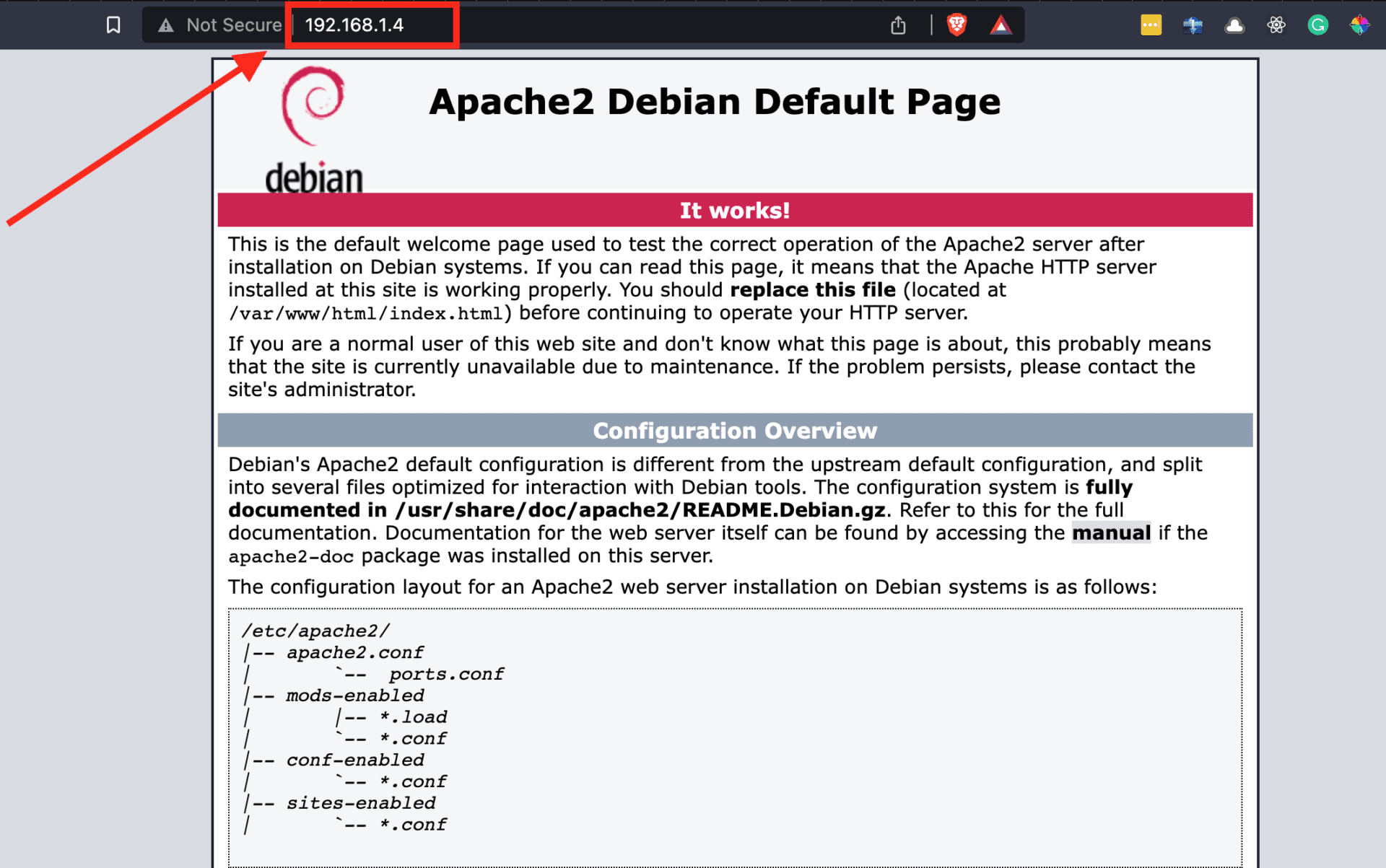Open the white cloud extension icon

(x=1234, y=24)
